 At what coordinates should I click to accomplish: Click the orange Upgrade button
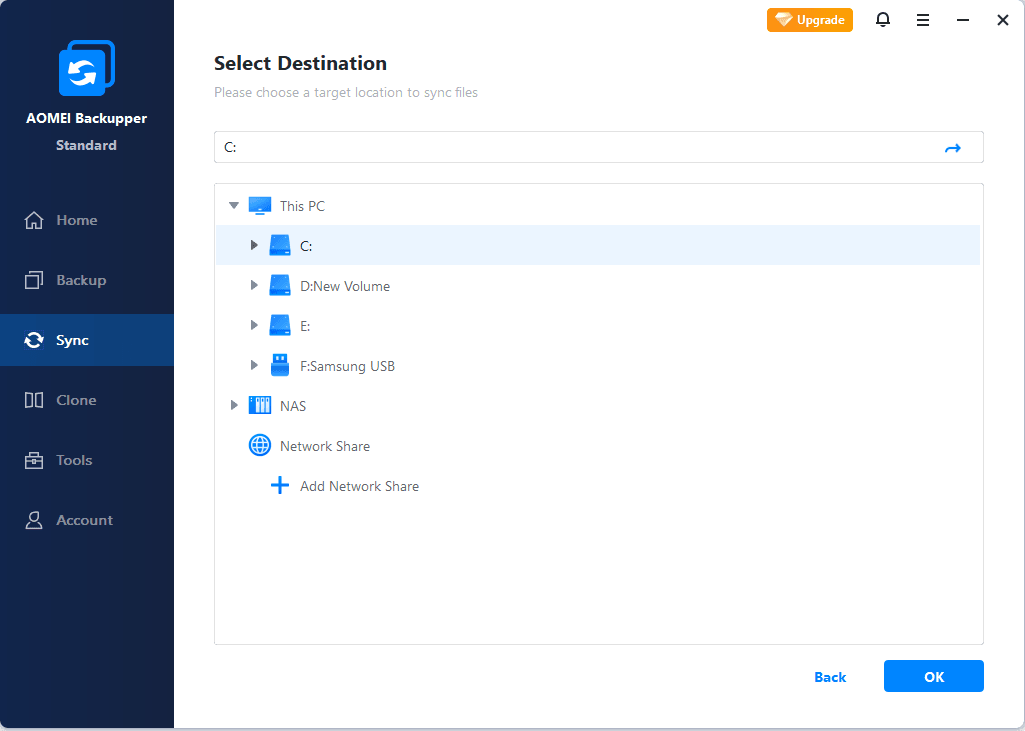coord(810,20)
